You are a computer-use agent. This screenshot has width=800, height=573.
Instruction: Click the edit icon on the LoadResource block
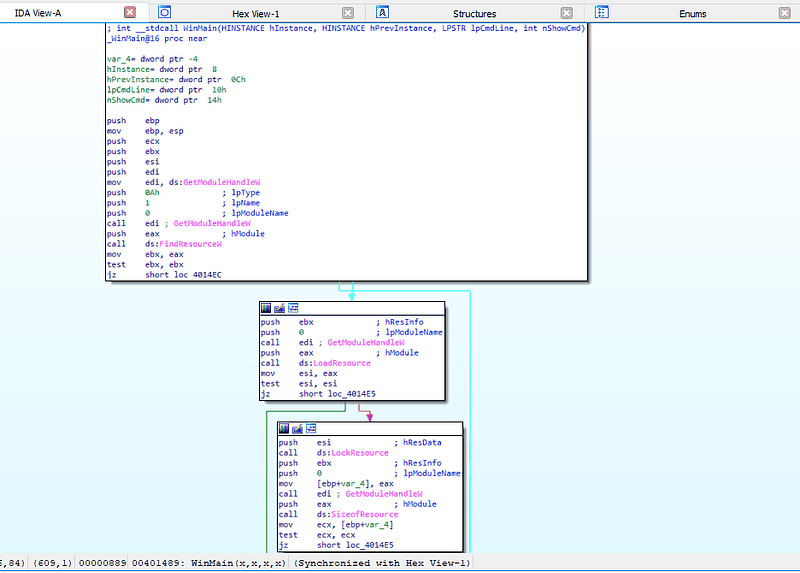tap(279, 308)
